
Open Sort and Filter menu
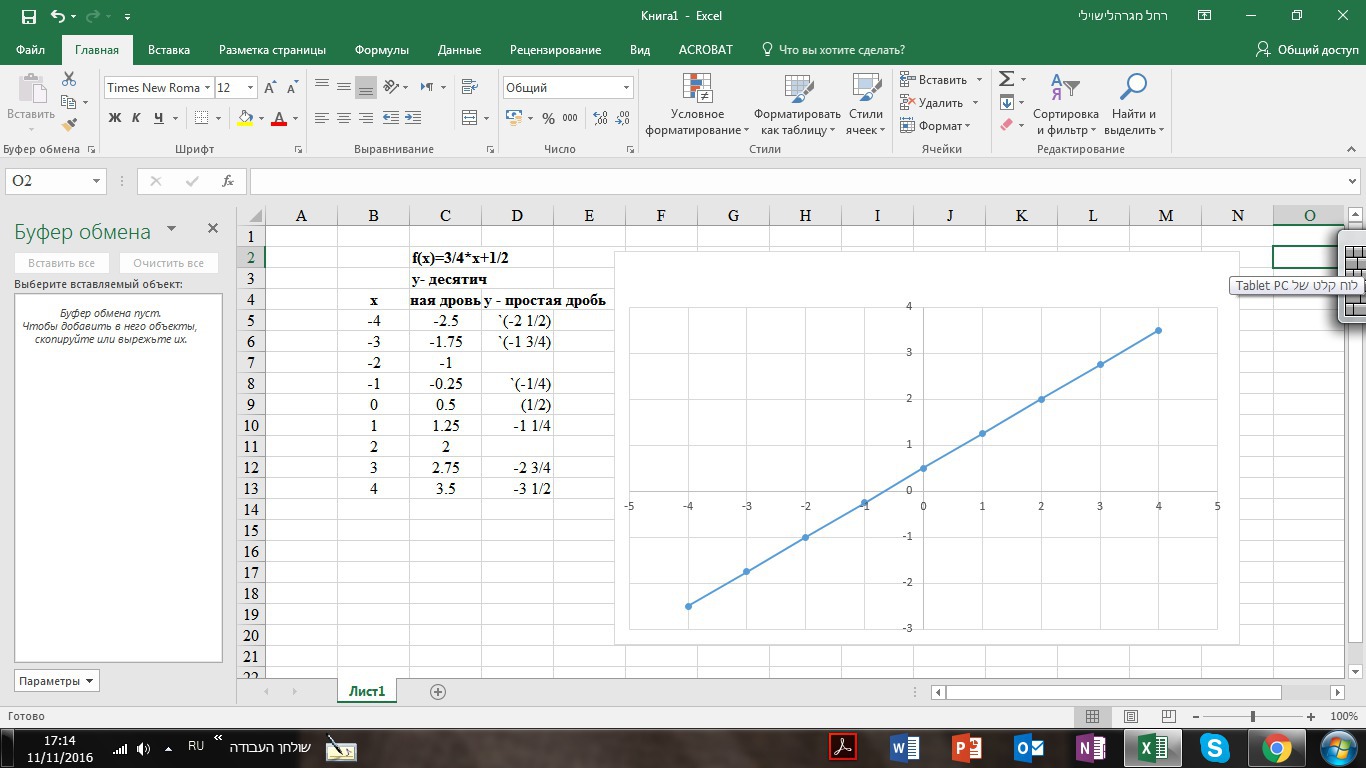[x=1065, y=106]
